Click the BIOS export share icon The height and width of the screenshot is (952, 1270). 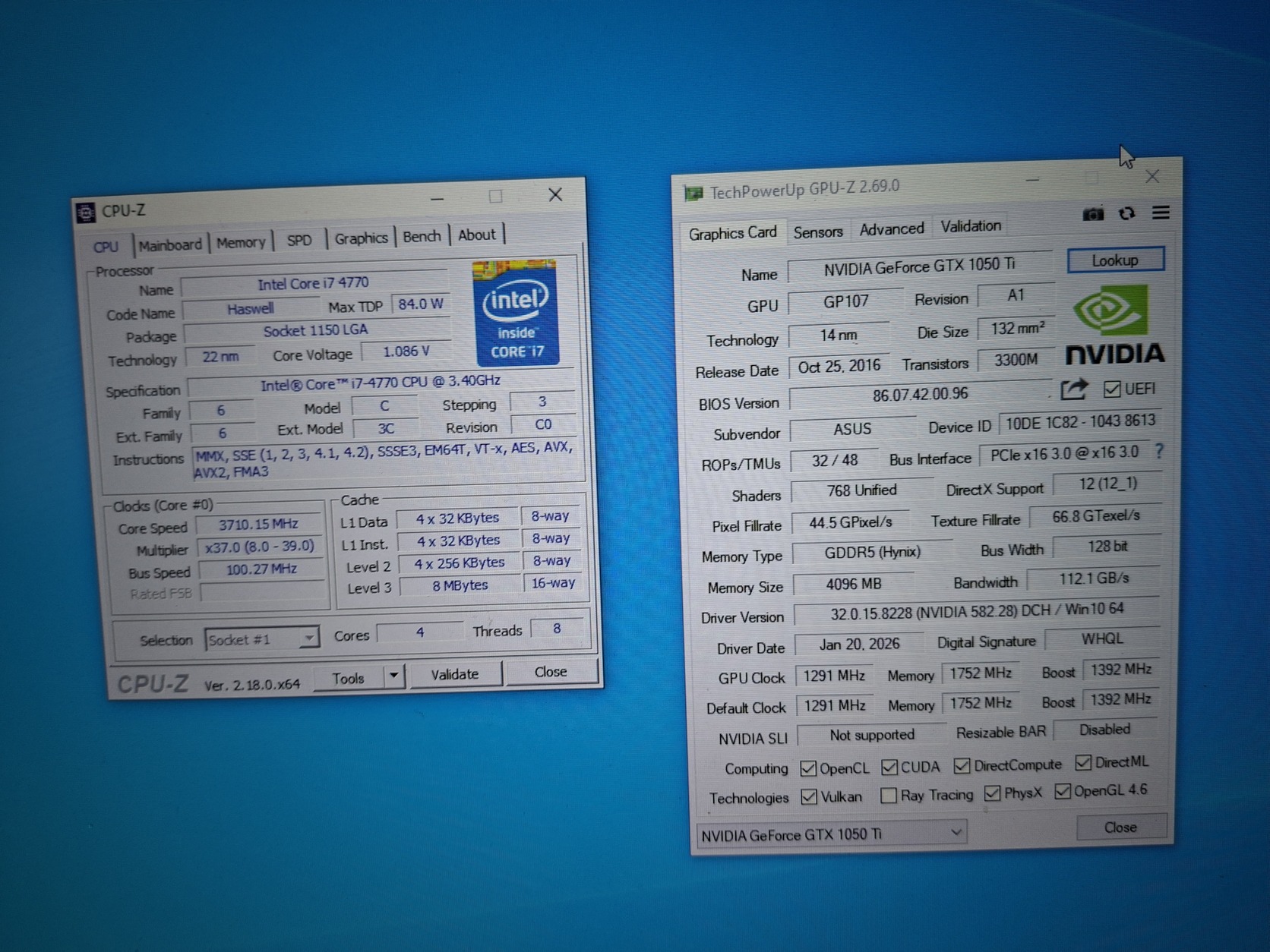pos(1073,389)
